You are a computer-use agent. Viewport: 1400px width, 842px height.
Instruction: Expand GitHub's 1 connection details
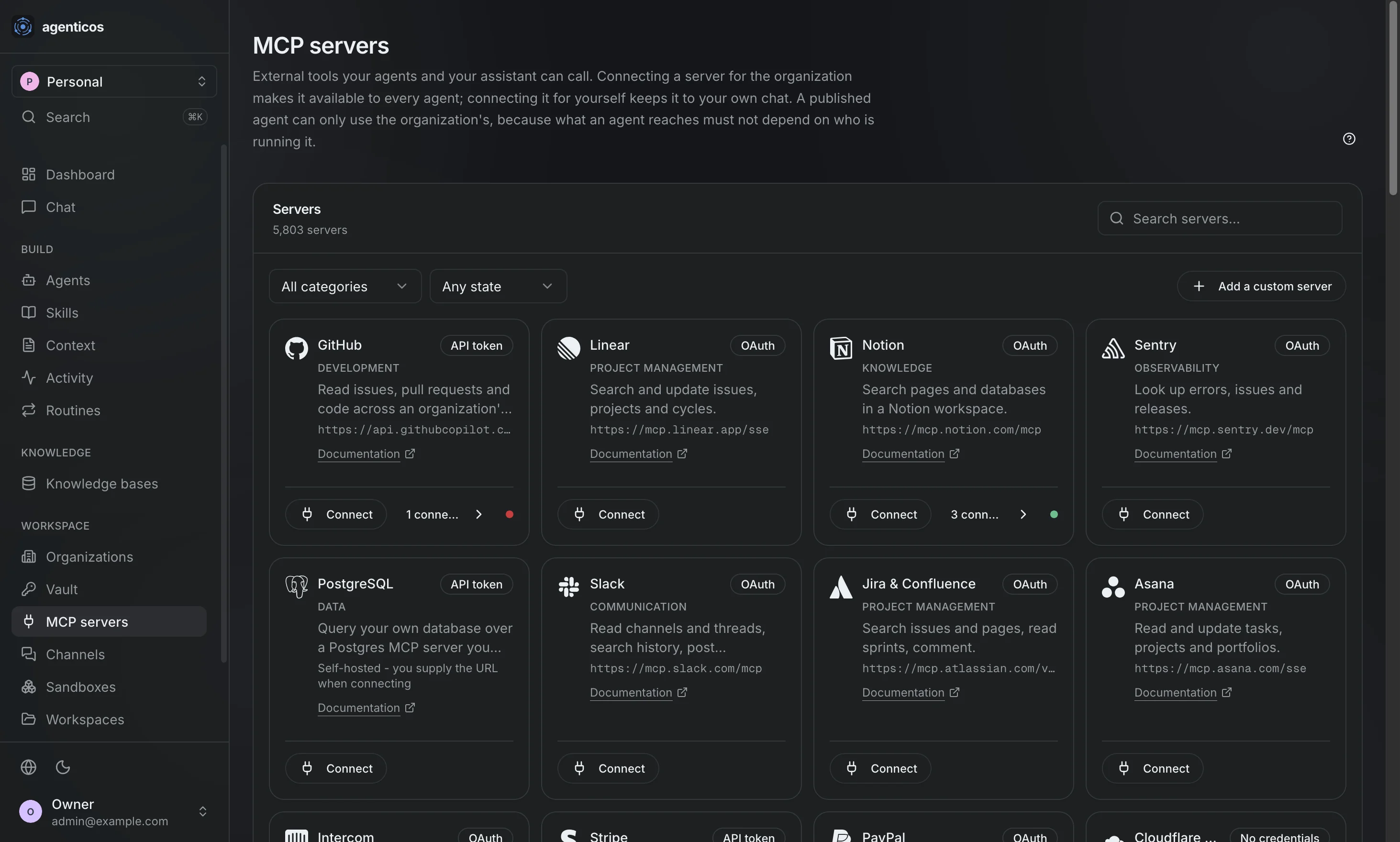444,514
